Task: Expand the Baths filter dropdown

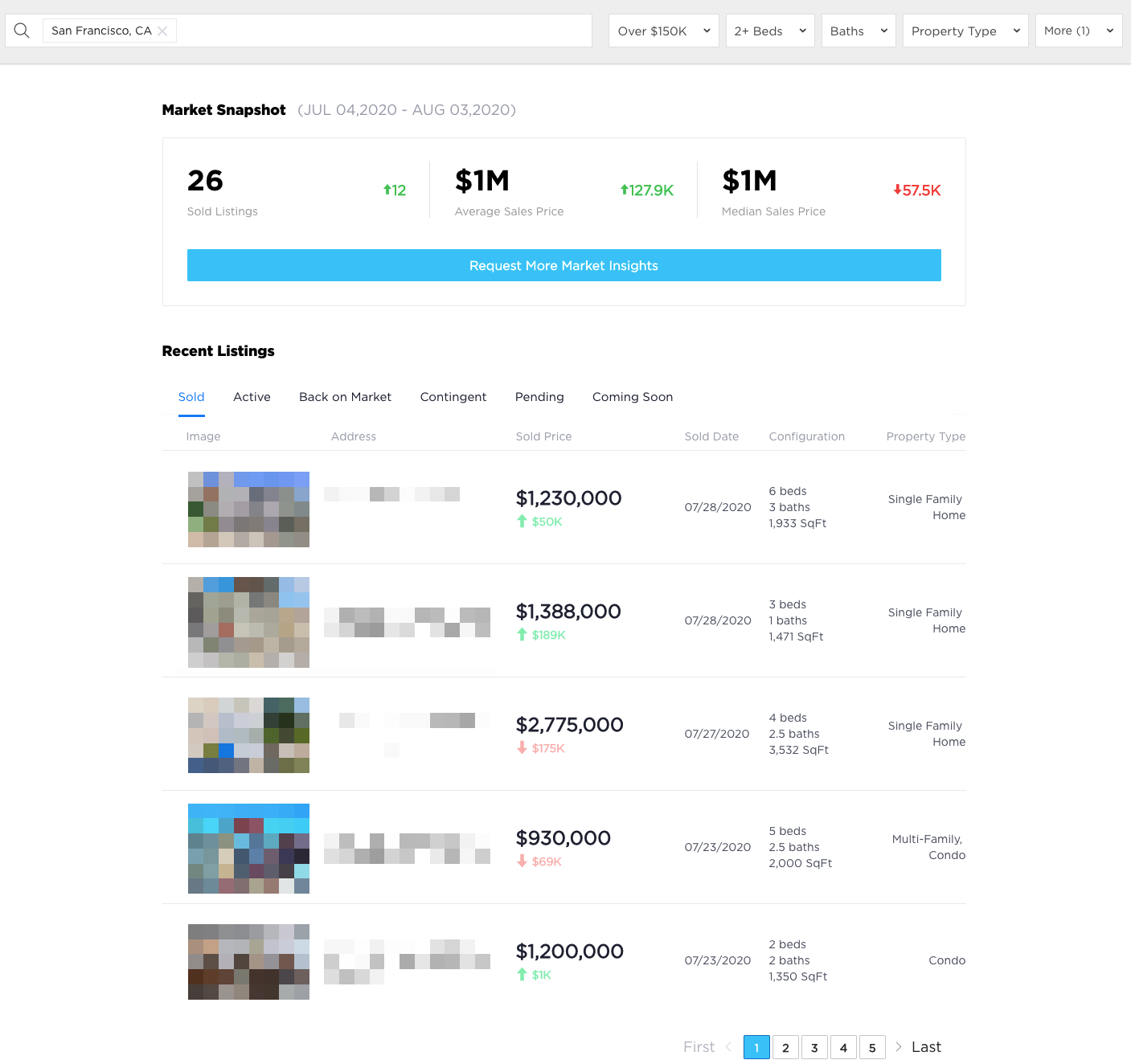Action: pos(858,31)
